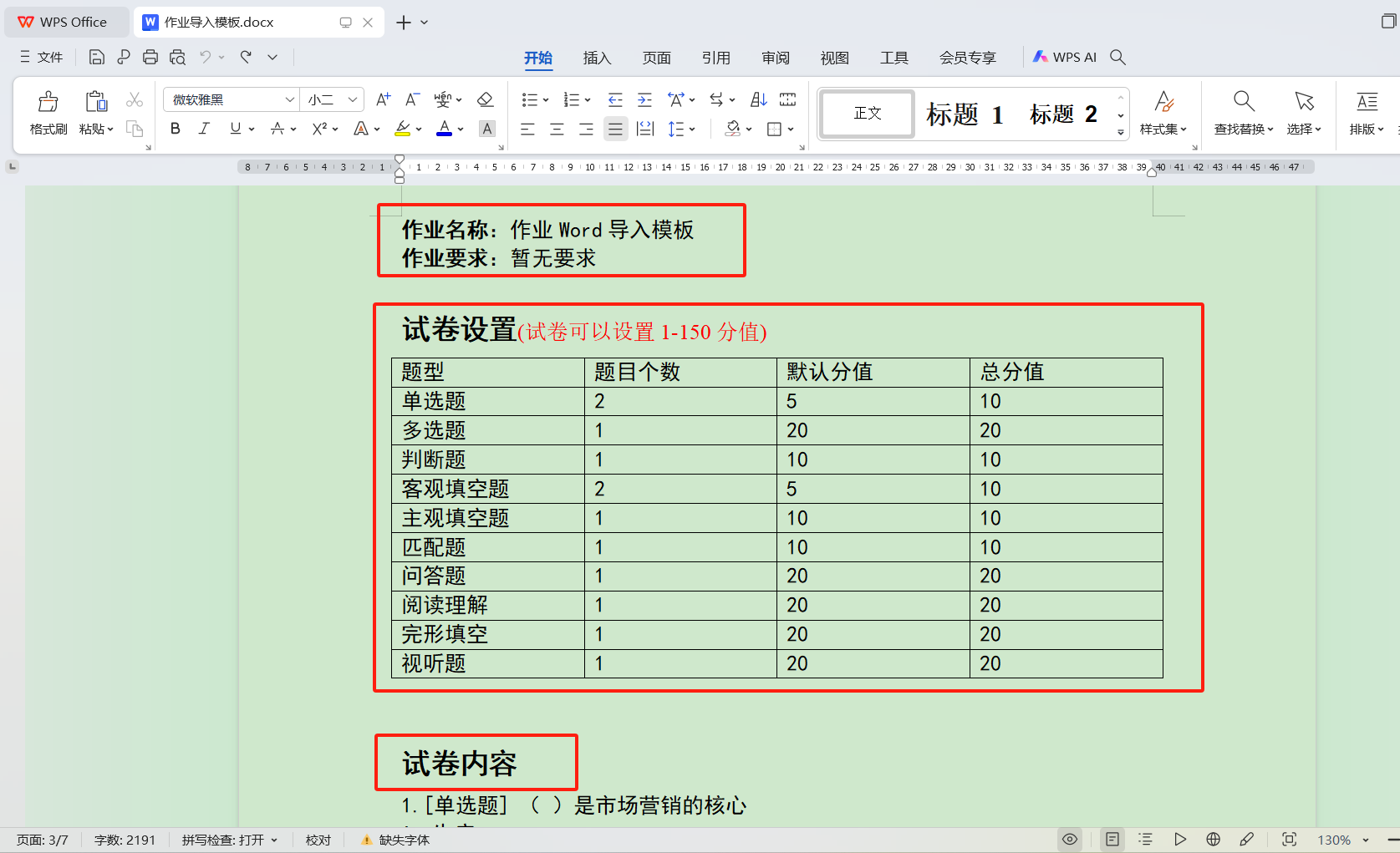
Task: Toggle the strikethrough formatting
Action: 278,128
